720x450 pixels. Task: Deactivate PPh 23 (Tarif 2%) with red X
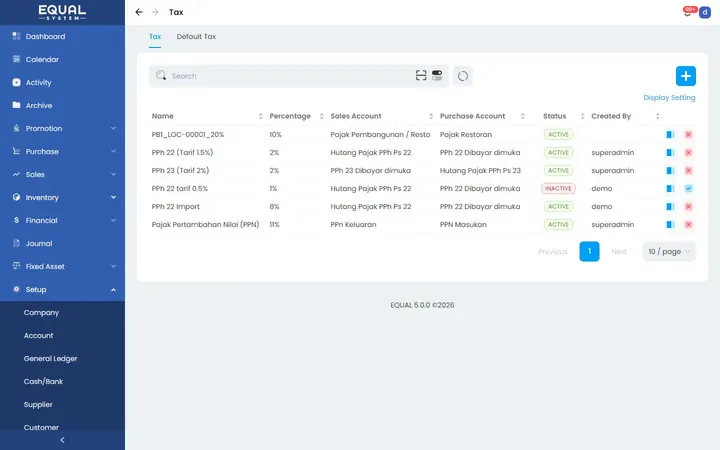pos(688,170)
